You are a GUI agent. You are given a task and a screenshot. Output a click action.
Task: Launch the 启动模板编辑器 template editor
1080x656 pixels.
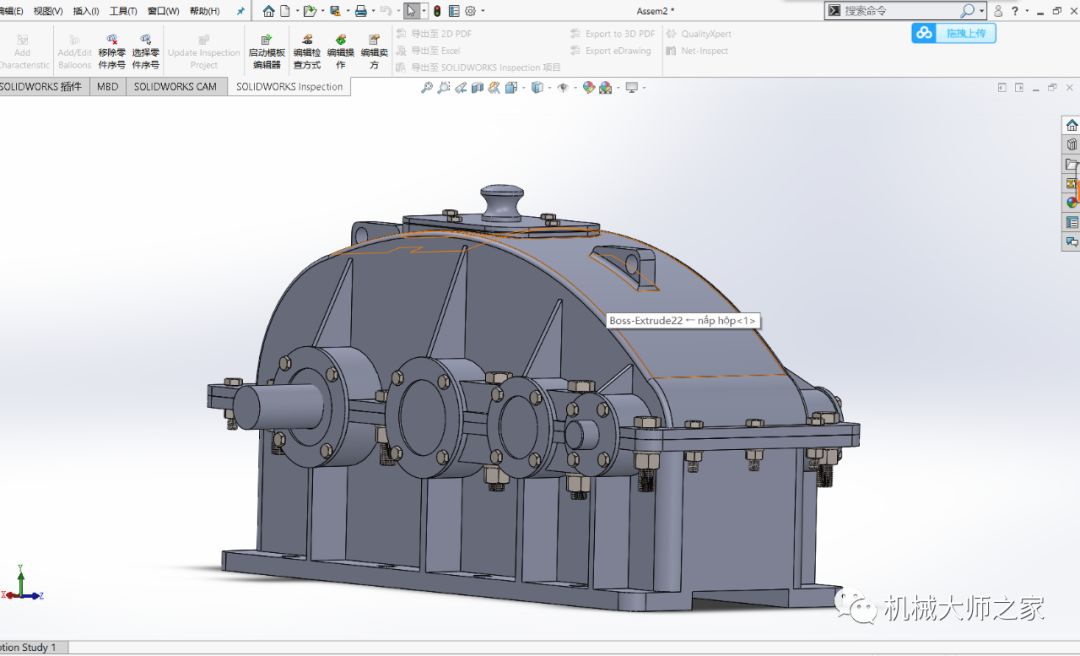point(266,51)
